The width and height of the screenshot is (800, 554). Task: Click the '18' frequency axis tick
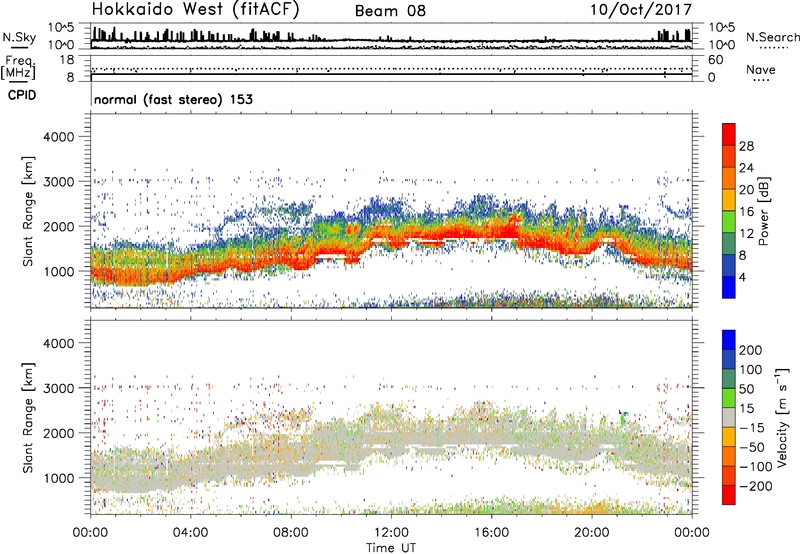67,60
